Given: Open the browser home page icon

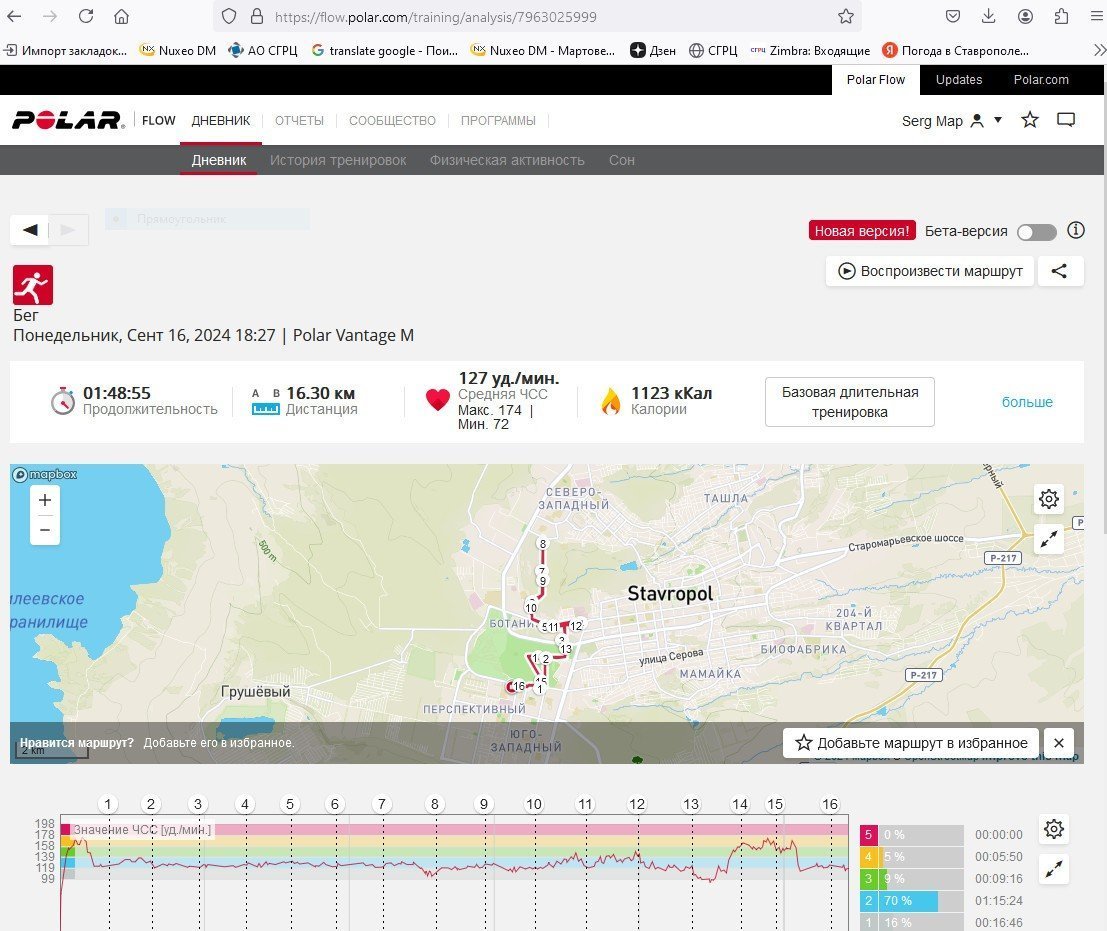Looking at the screenshot, I should [x=121, y=16].
